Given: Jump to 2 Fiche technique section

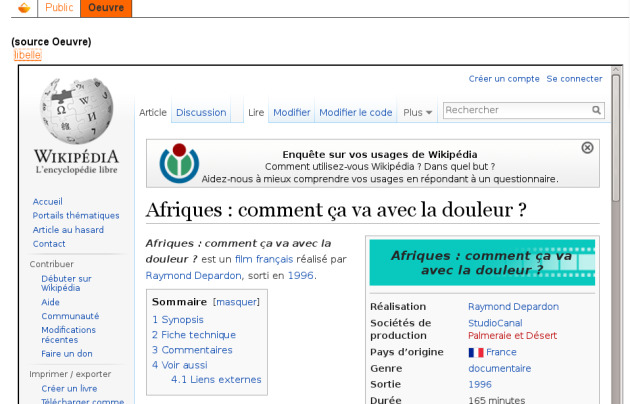Looking at the screenshot, I should [194, 335].
